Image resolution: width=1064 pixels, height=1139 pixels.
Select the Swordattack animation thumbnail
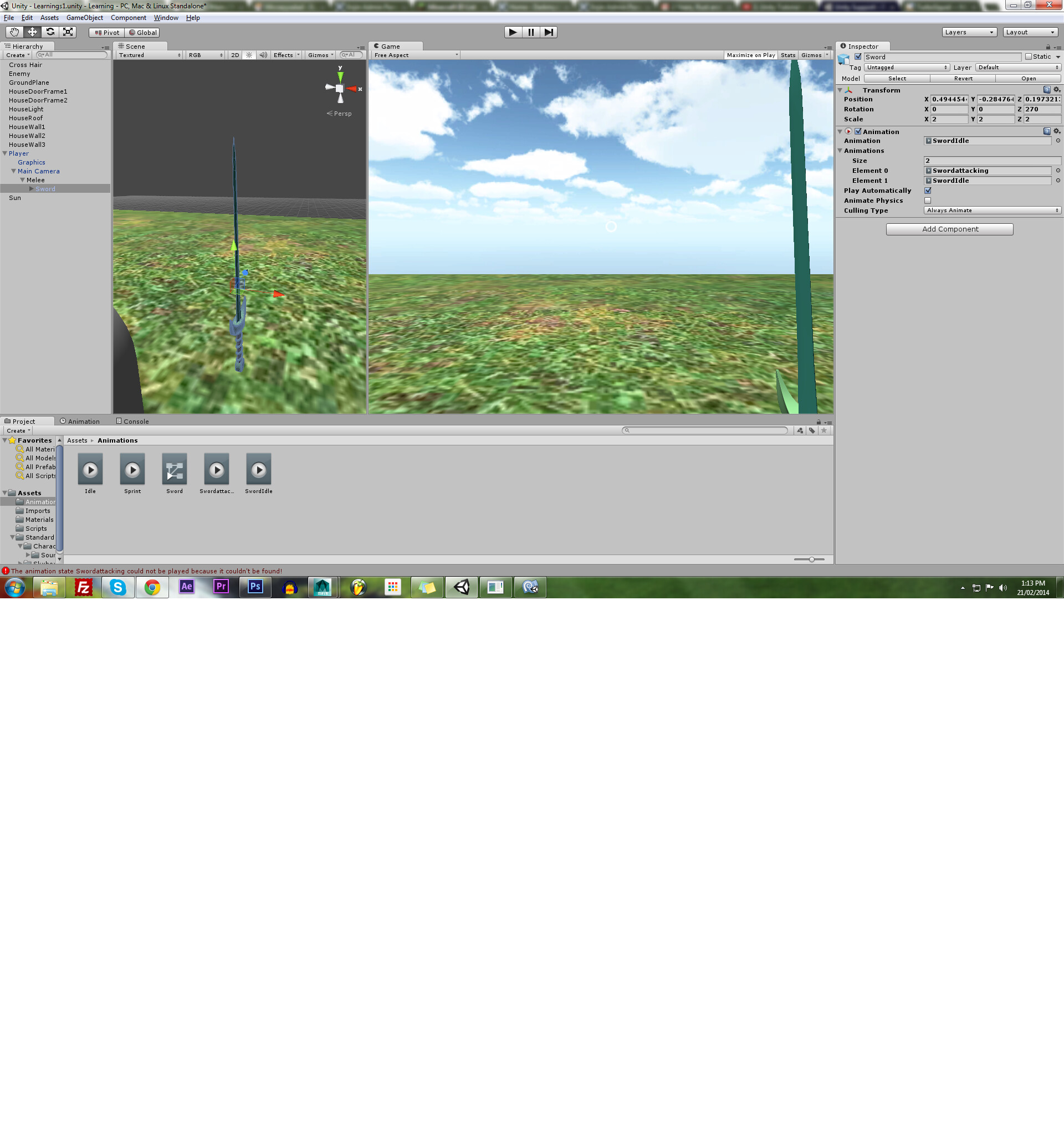coord(216,470)
